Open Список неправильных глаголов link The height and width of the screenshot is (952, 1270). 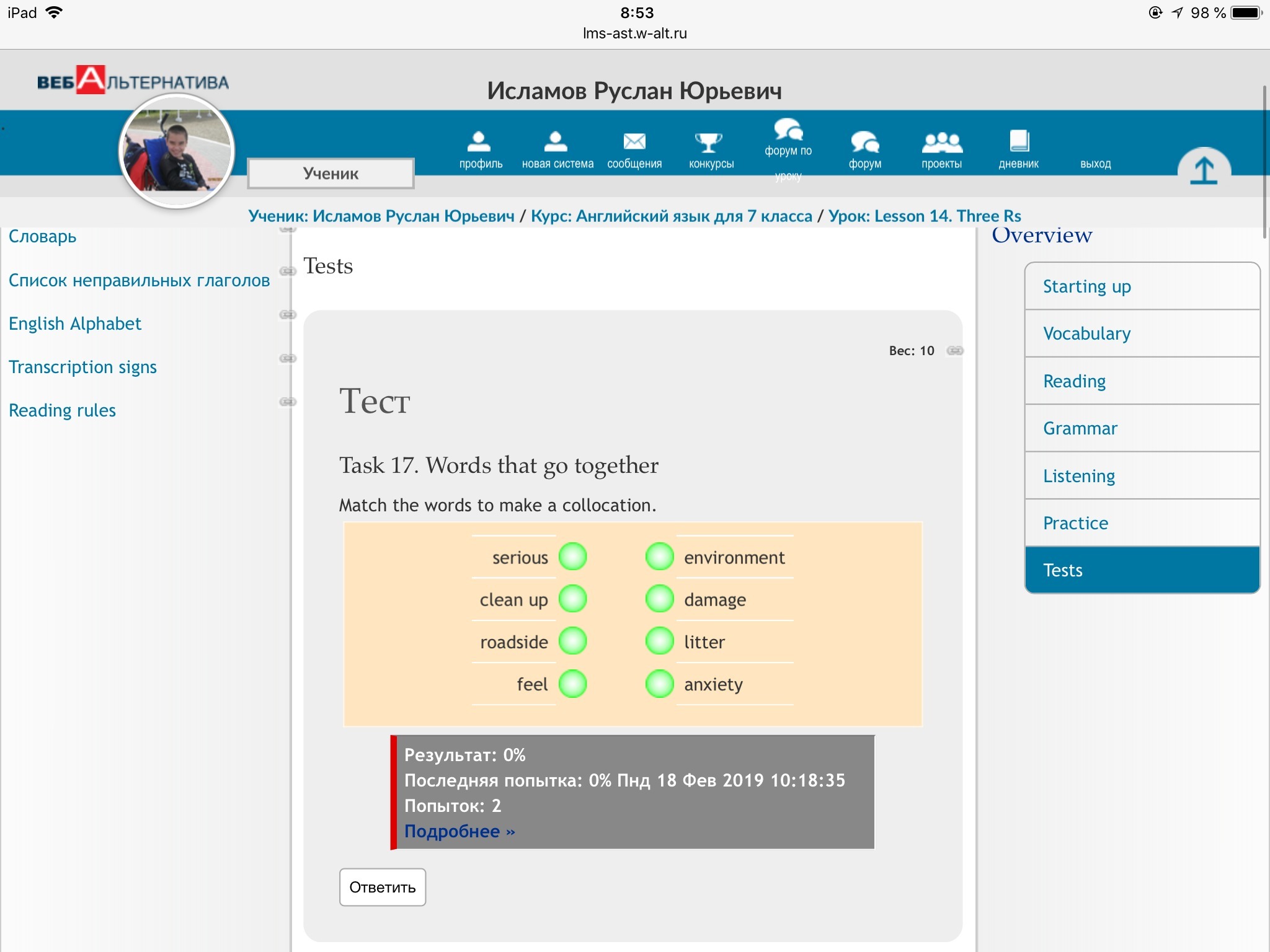click(x=139, y=280)
